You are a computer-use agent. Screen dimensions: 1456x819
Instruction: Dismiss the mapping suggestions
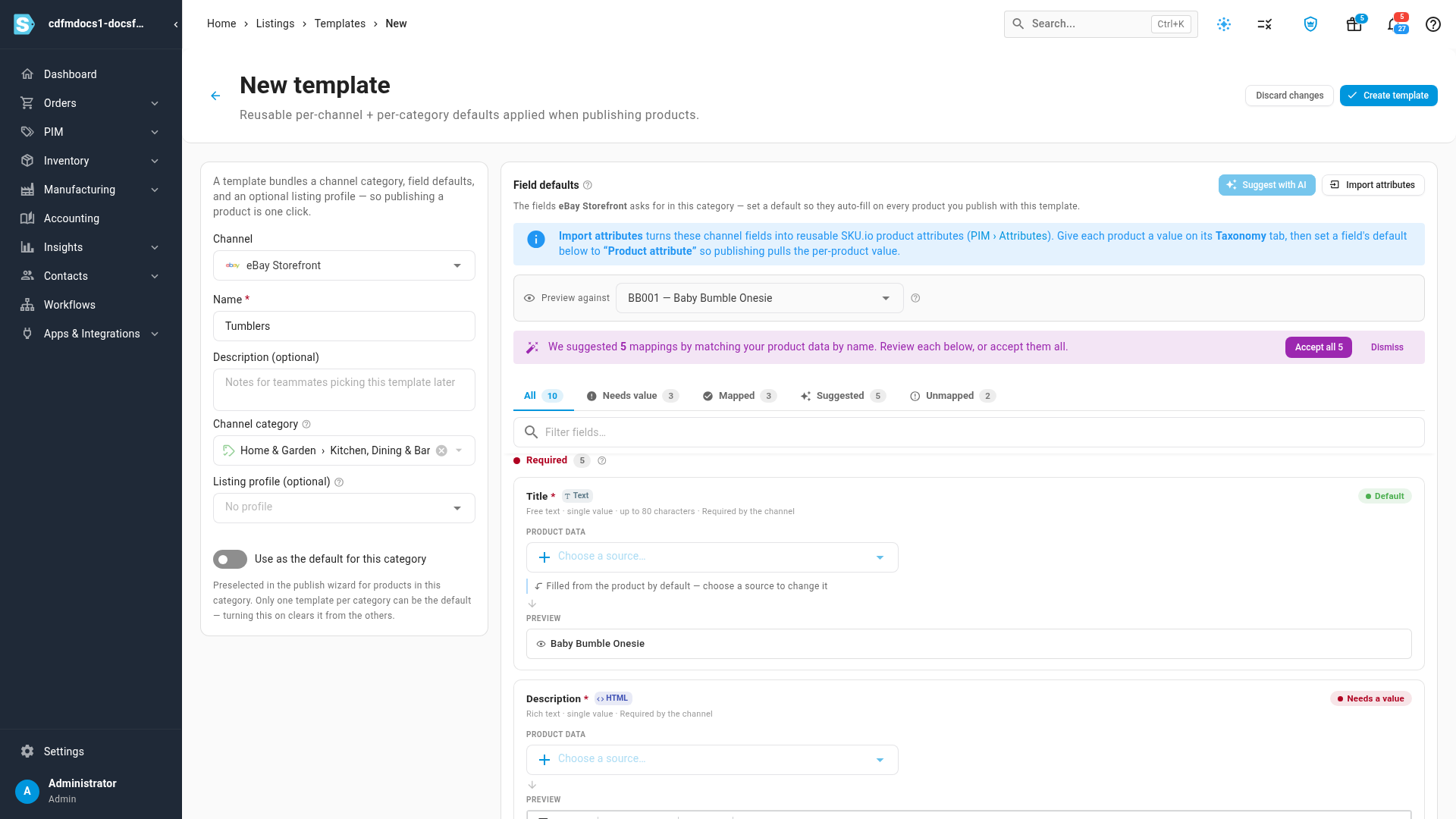point(1387,347)
